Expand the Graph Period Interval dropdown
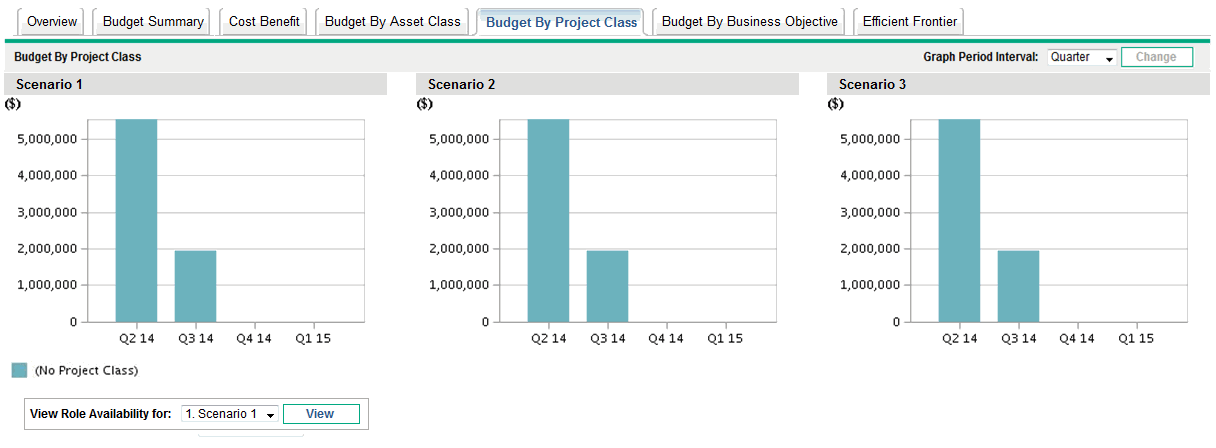1216x448 pixels. click(x=1081, y=58)
